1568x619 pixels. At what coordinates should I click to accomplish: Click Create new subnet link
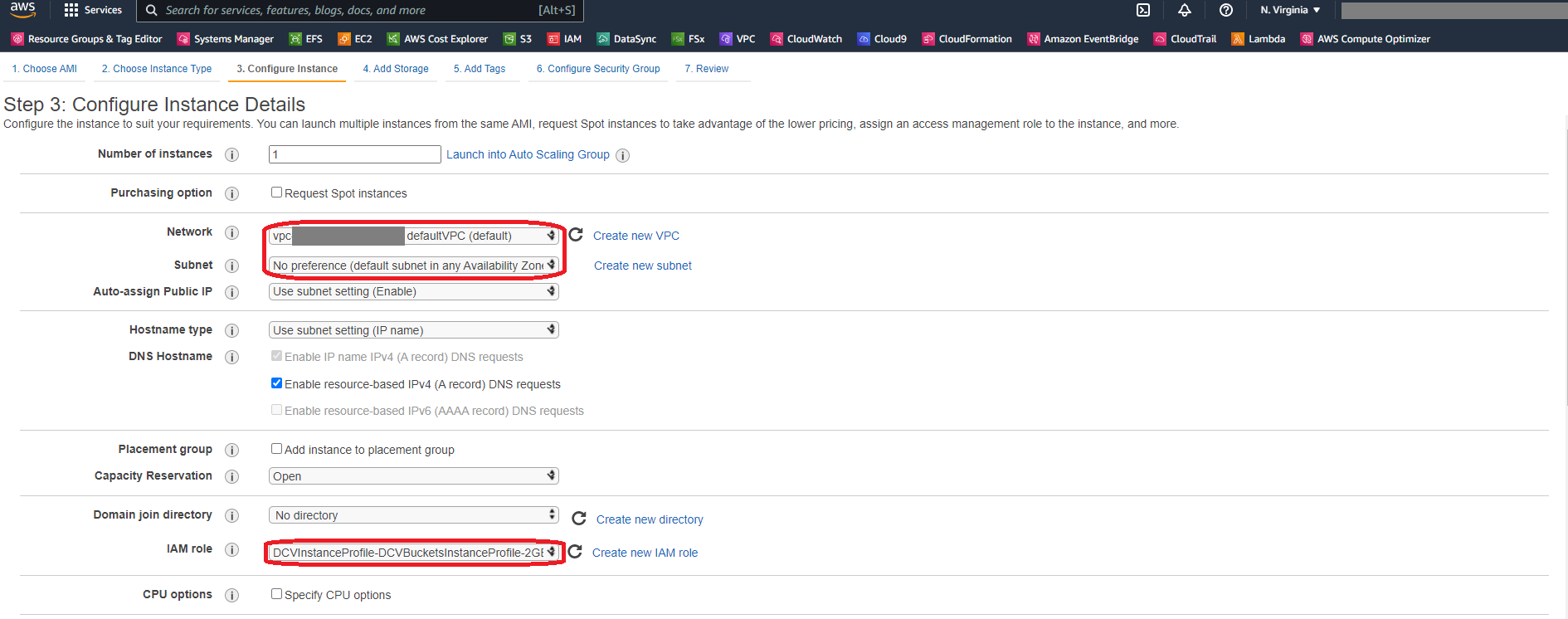click(x=643, y=266)
